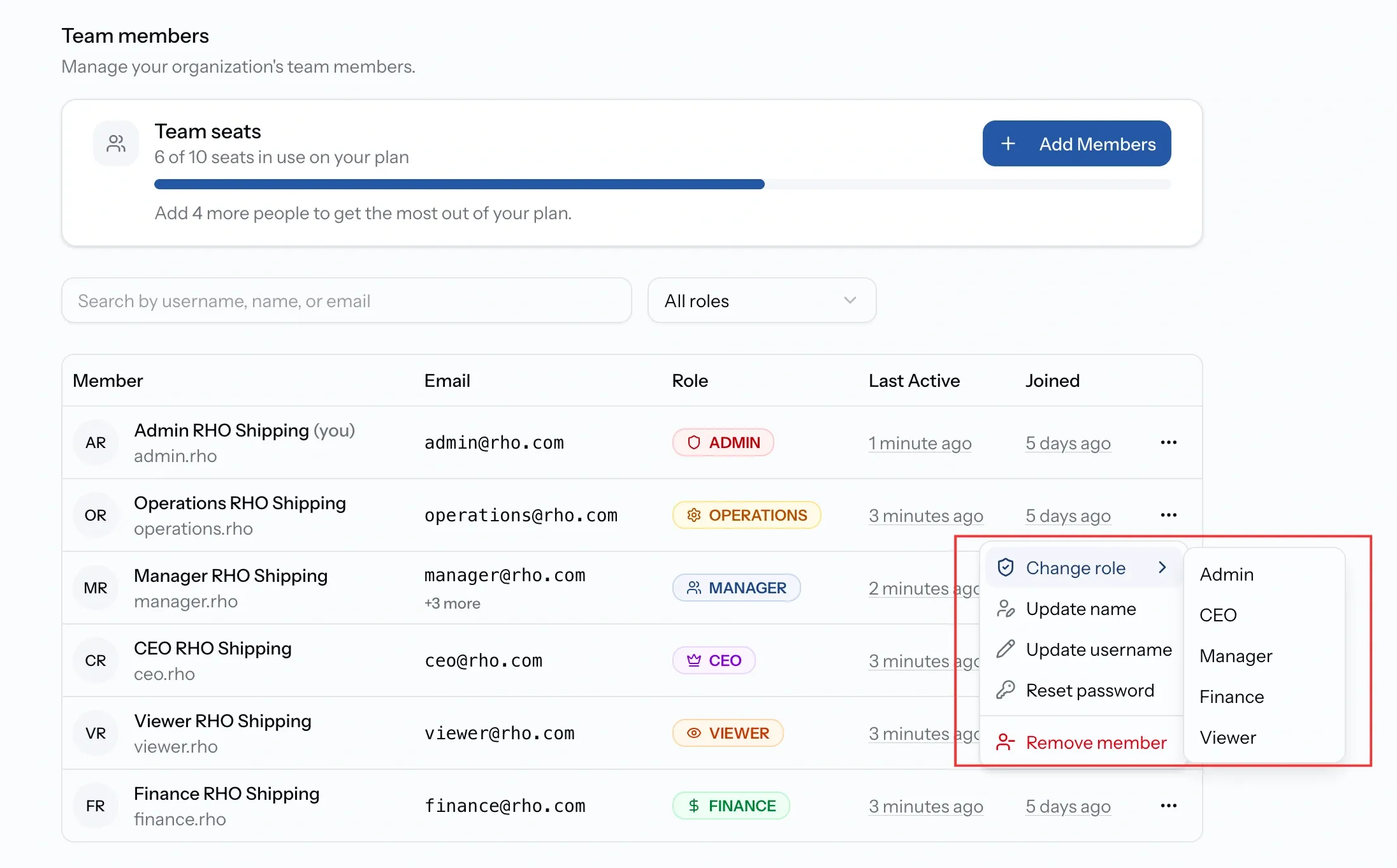1397x868 pixels.
Task: Click the ADMIN role badge
Action: point(723,442)
